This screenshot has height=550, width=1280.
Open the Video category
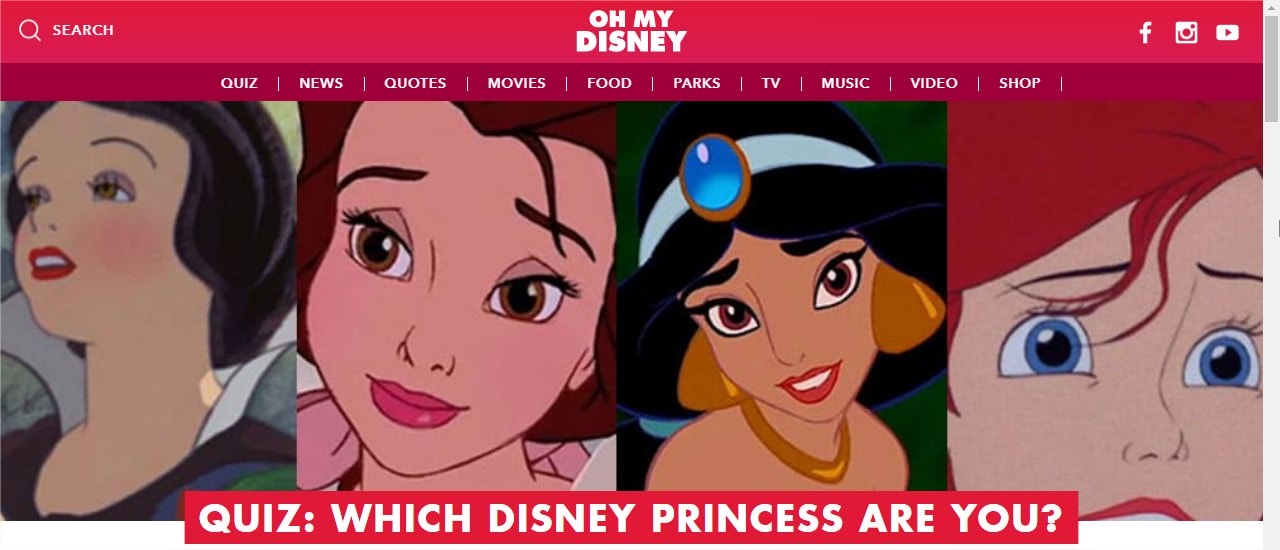(933, 83)
